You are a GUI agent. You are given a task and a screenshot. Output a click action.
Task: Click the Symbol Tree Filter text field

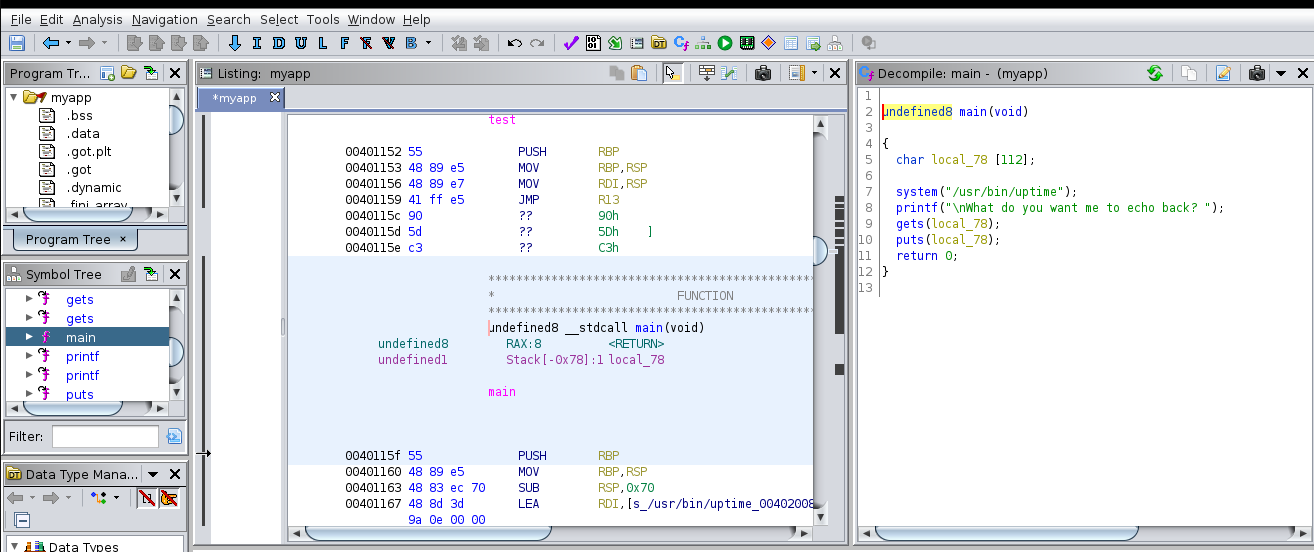[105, 436]
